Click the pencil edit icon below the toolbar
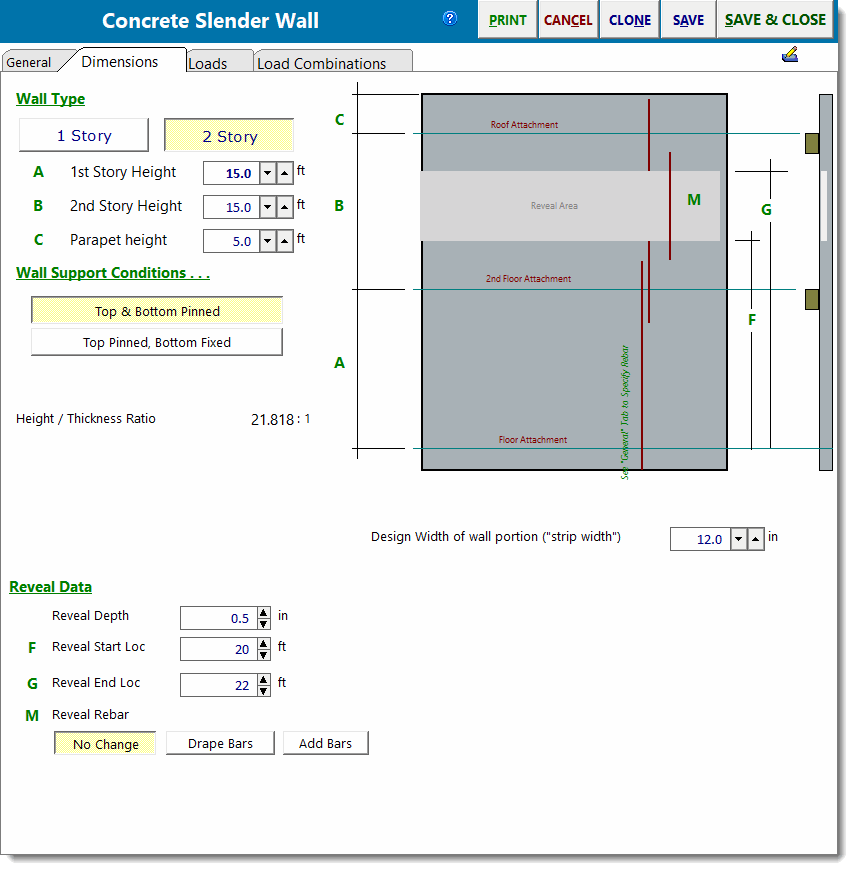 pyautogui.click(x=790, y=55)
